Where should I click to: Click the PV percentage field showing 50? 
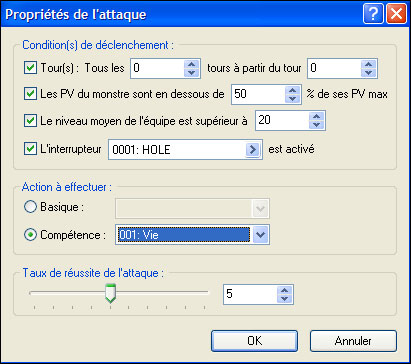(x=258, y=94)
